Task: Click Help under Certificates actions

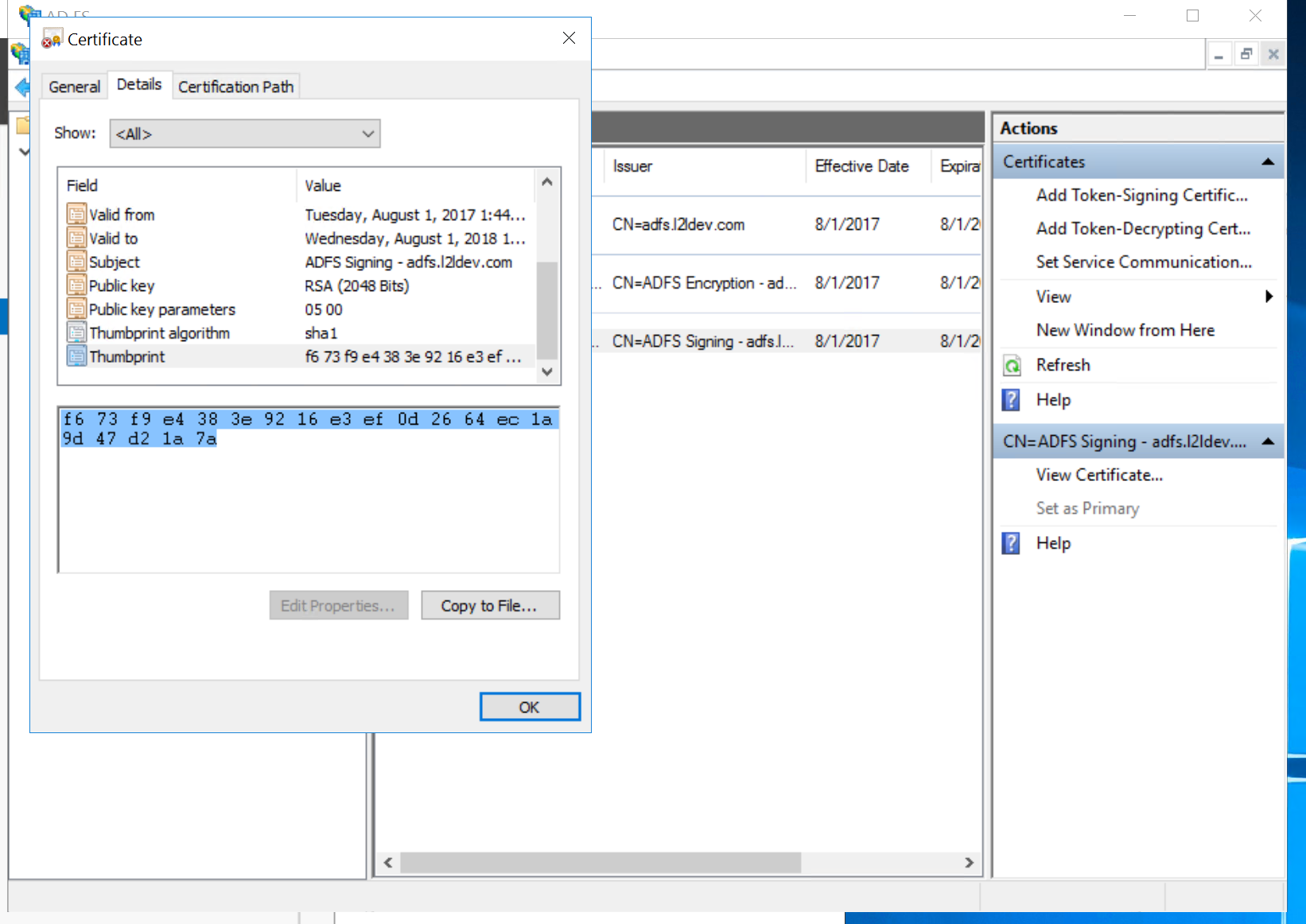Action: tap(1053, 400)
